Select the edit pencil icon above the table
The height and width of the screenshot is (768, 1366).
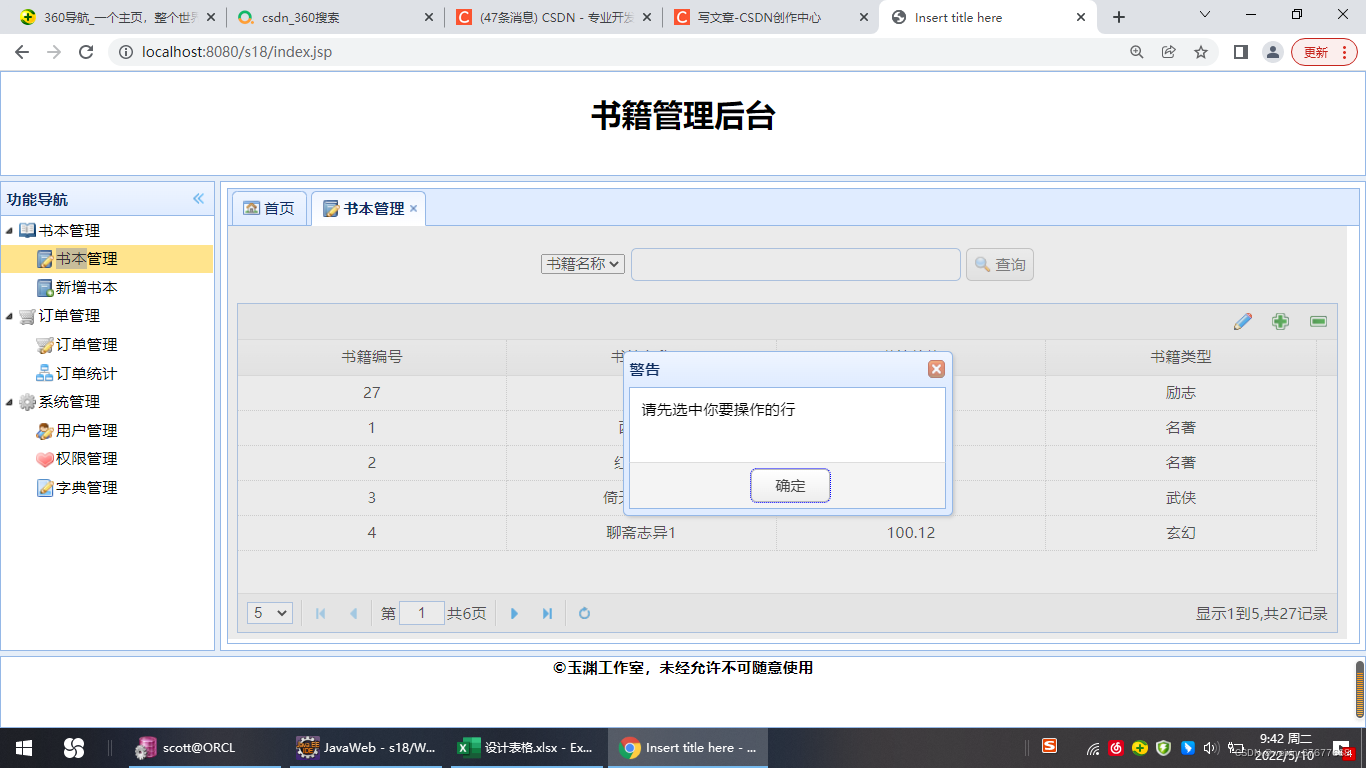pyautogui.click(x=1243, y=321)
